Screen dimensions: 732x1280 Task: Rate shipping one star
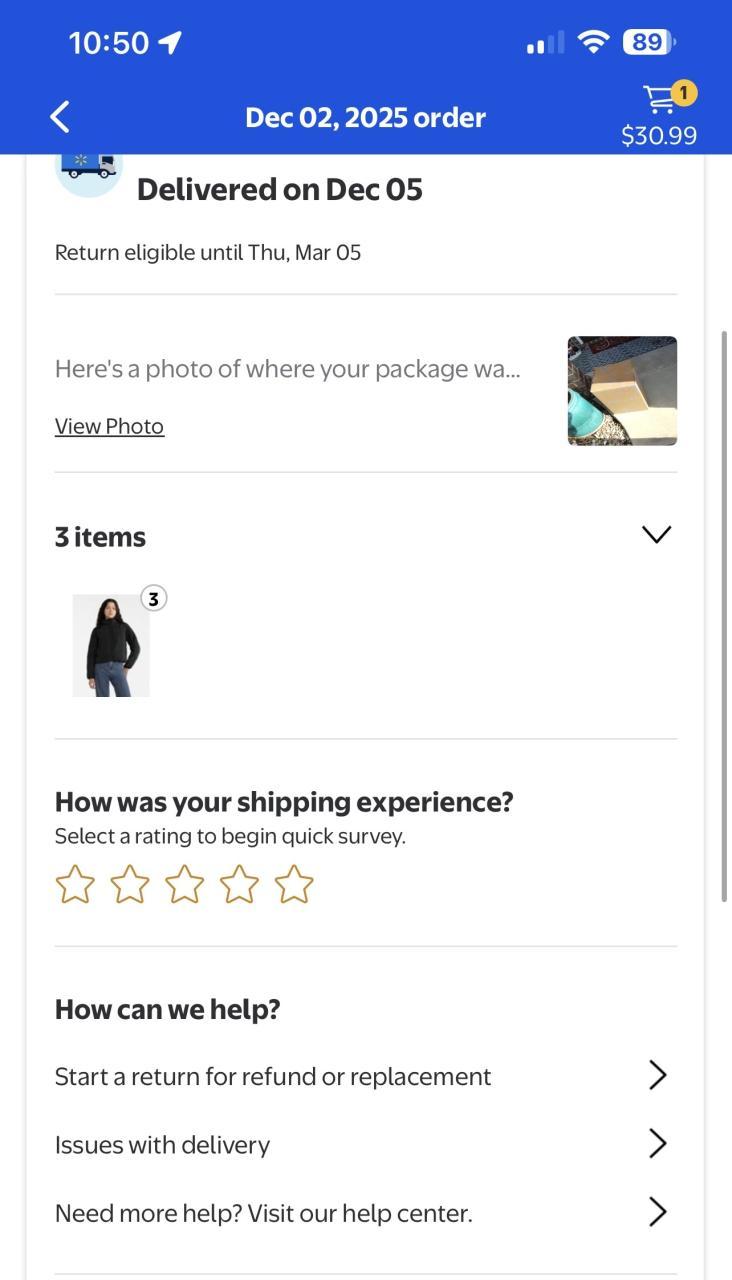(x=74, y=885)
